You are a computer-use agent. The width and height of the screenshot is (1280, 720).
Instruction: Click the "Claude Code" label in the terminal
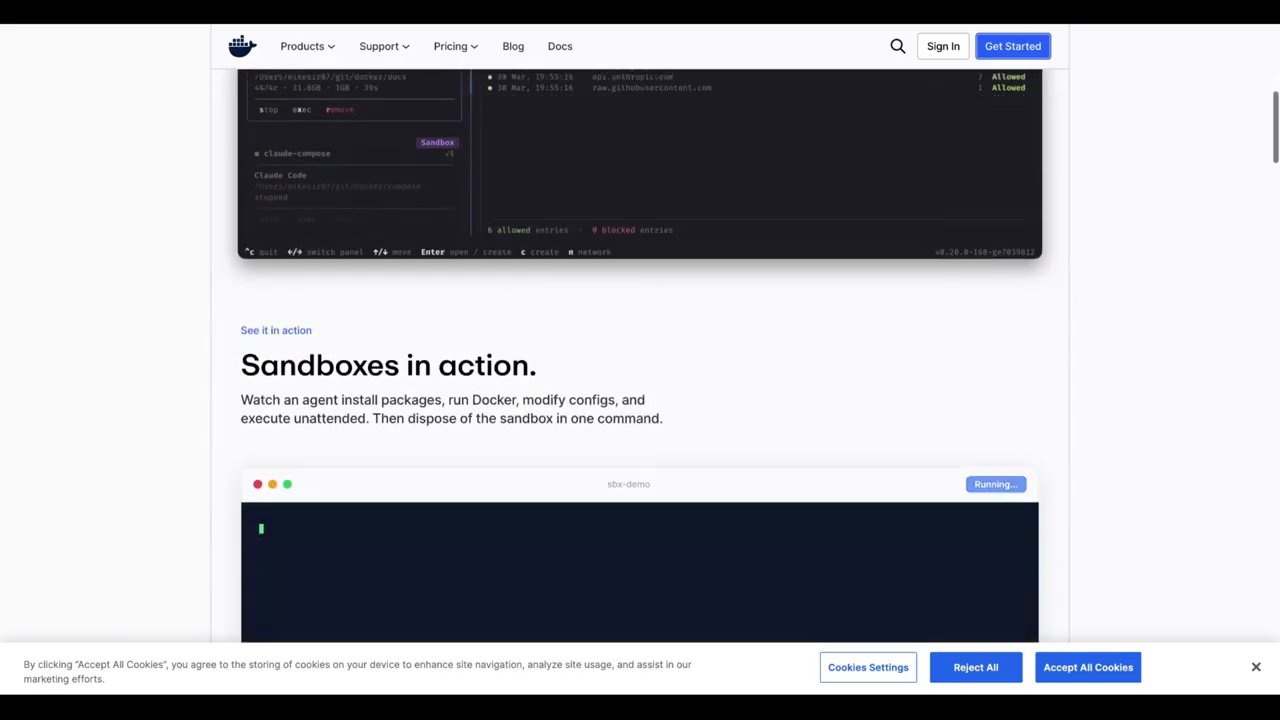280,175
